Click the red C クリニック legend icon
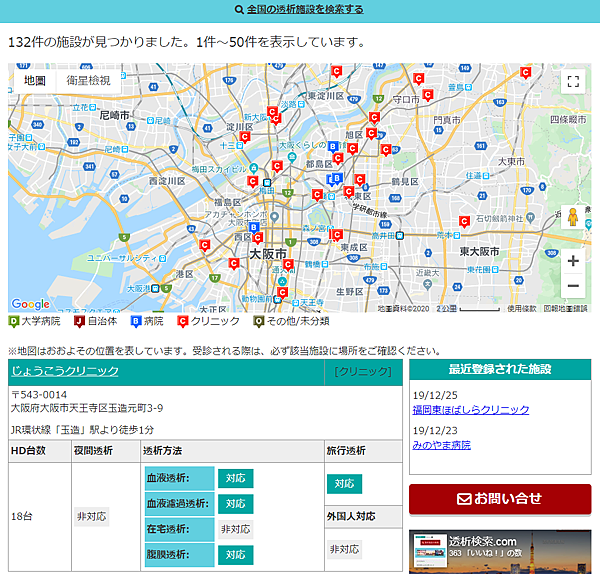600x574 pixels. pyautogui.click(x=183, y=321)
